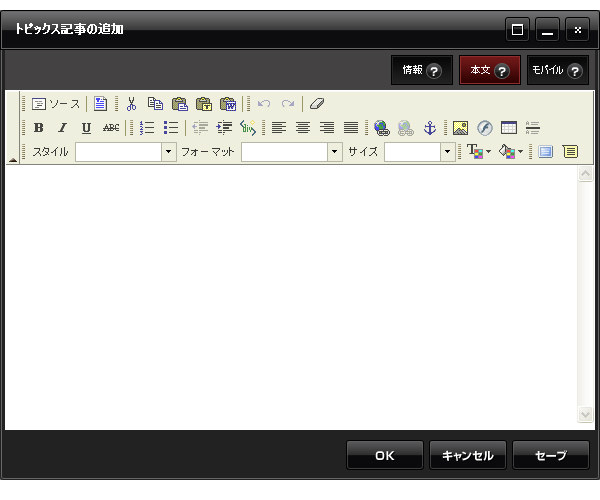The height and width of the screenshot is (500, 600).
Task: Open the 情報 tab
Action: 422,70
